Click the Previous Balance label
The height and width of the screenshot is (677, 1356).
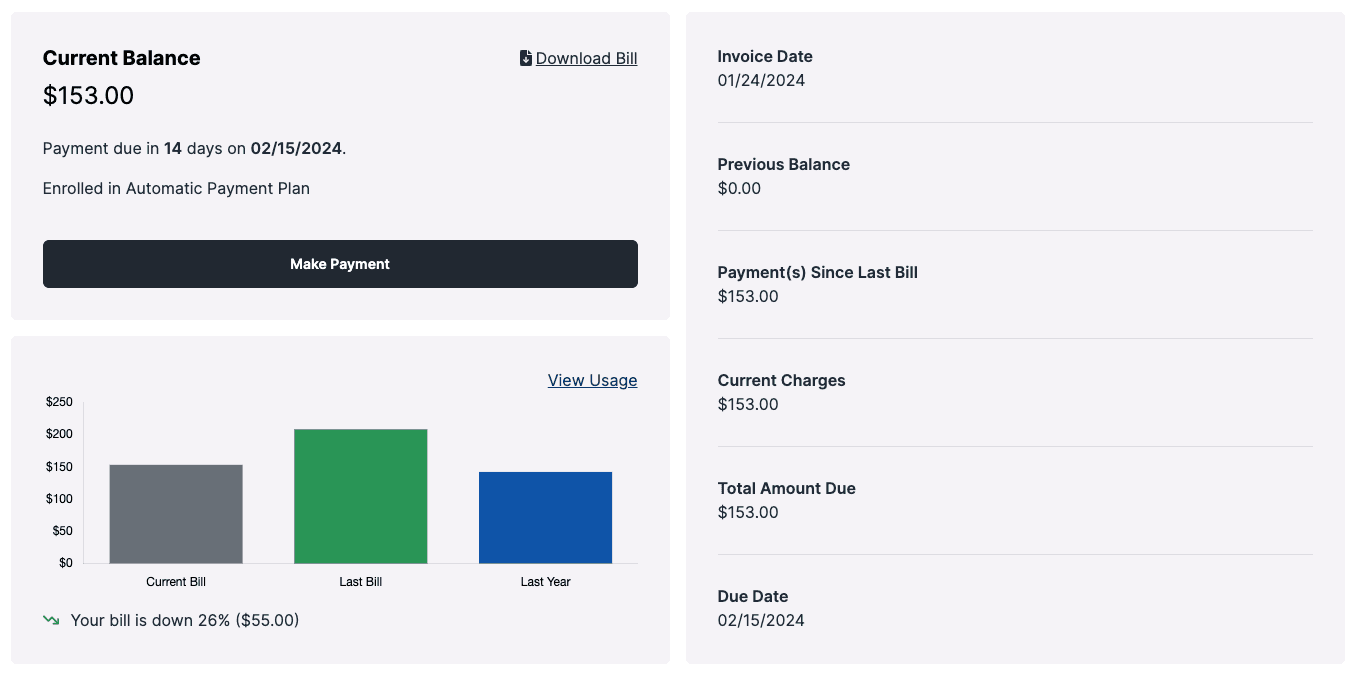click(x=784, y=164)
